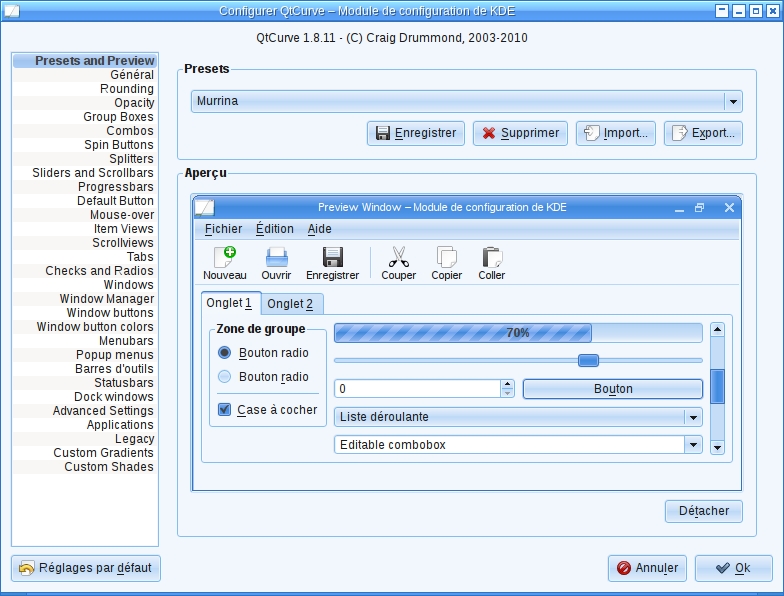This screenshot has width=784, height=596.
Task: Click the Ouvrir folder toolbar icon
Action: pos(276,257)
